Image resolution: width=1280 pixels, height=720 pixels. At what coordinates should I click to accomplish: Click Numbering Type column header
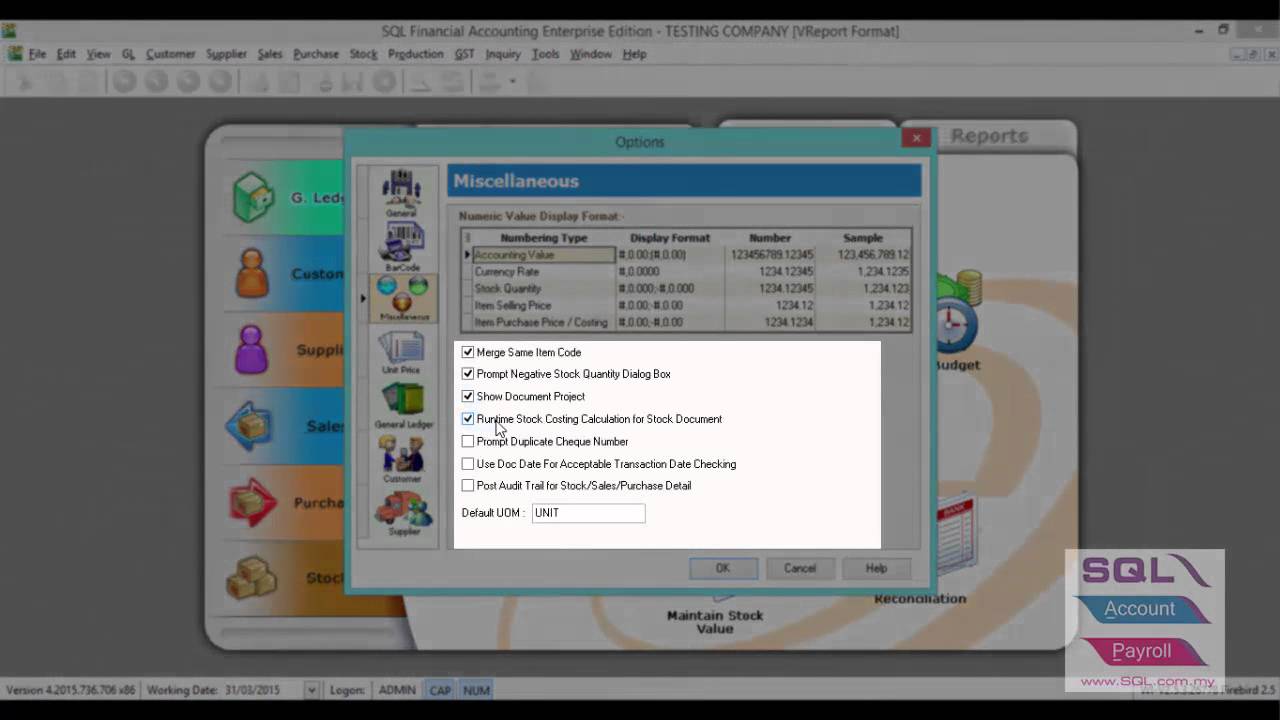(543, 238)
